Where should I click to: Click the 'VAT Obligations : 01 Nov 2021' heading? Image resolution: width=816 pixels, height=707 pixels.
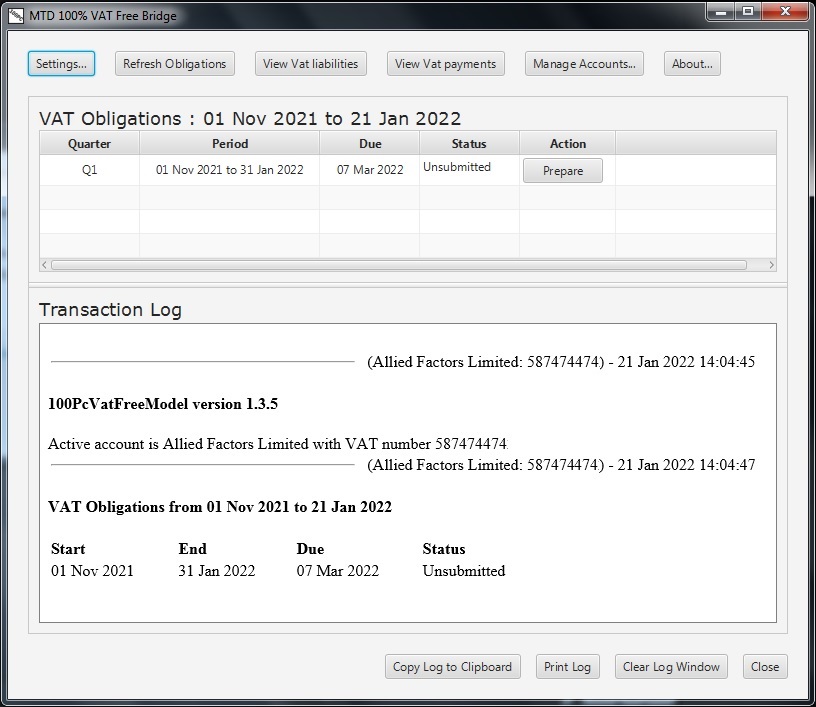250,119
